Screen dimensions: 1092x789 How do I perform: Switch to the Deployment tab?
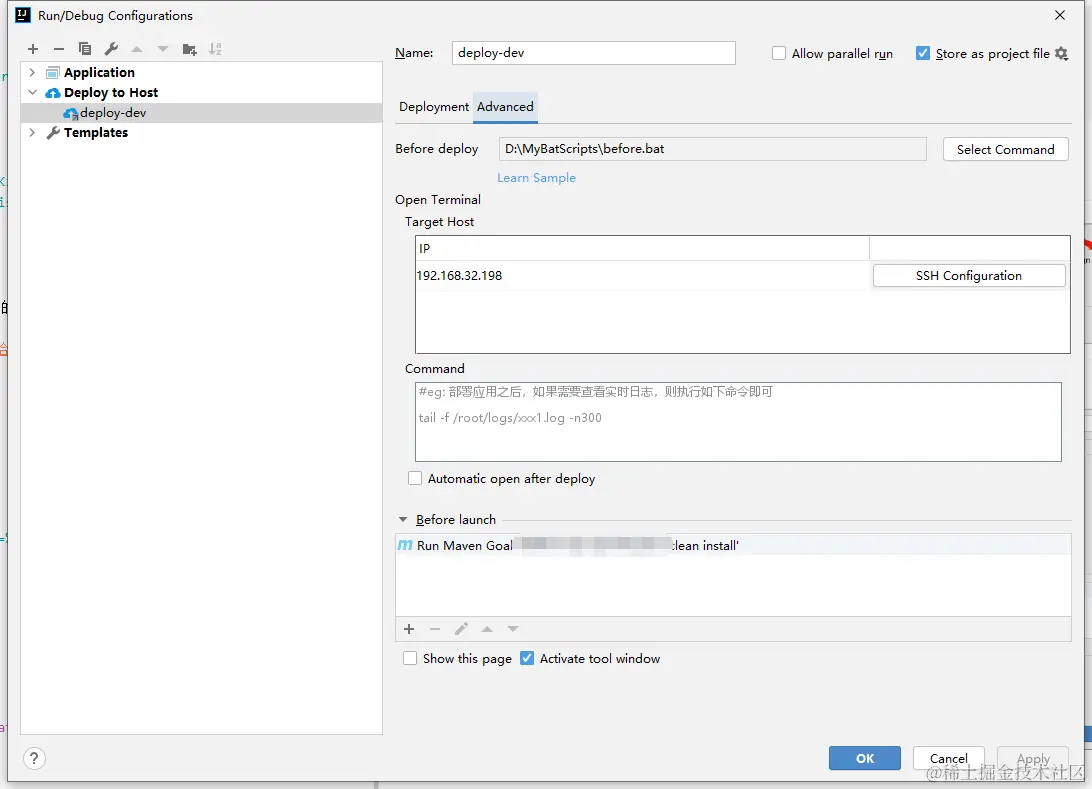434,107
